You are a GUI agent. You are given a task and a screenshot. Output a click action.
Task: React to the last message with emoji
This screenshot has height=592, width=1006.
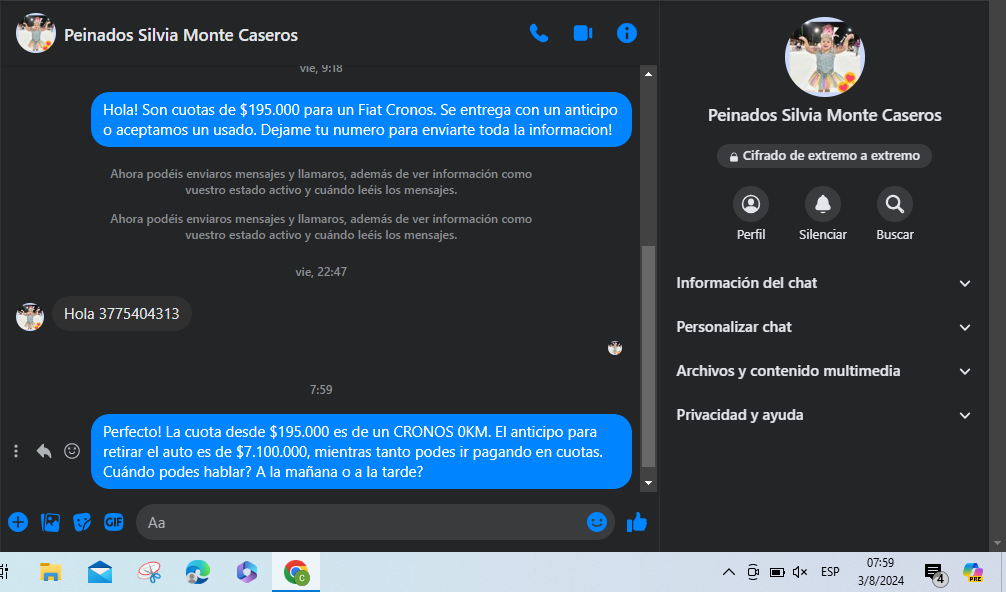pyautogui.click(x=72, y=452)
